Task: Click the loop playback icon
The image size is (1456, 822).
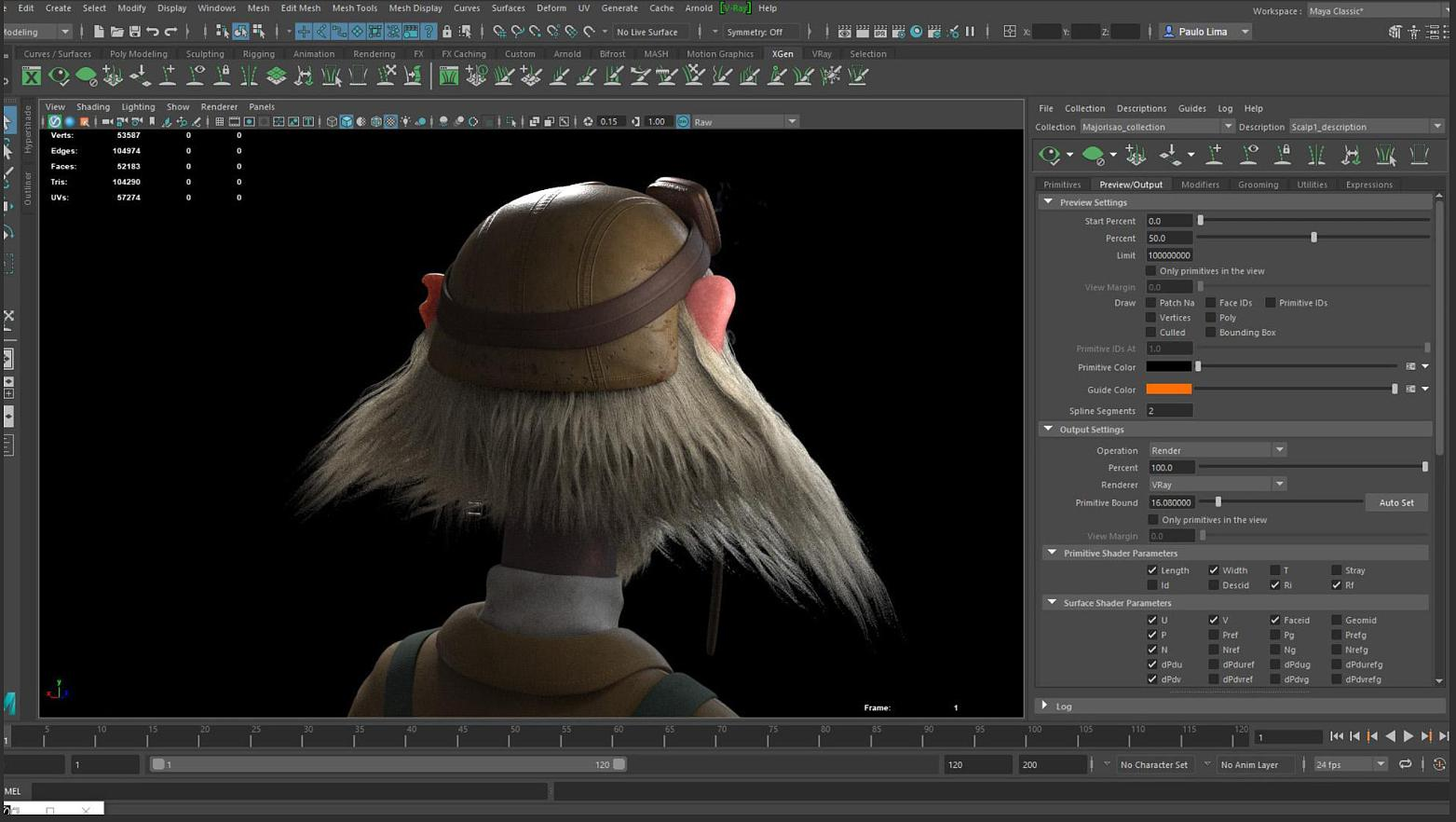Action: click(x=1406, y=764)
